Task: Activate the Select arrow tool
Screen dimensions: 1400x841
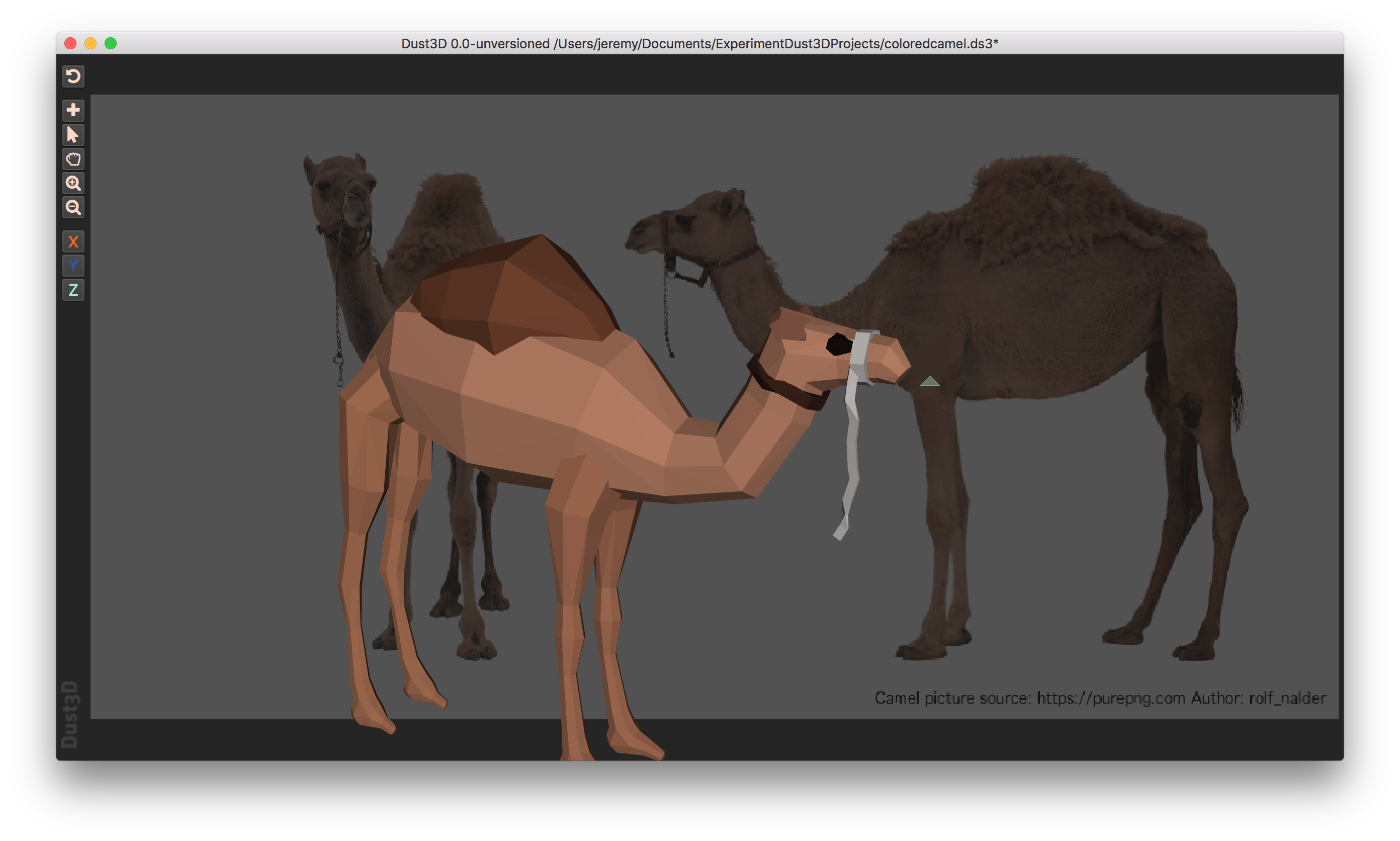Action: point(73,135)
